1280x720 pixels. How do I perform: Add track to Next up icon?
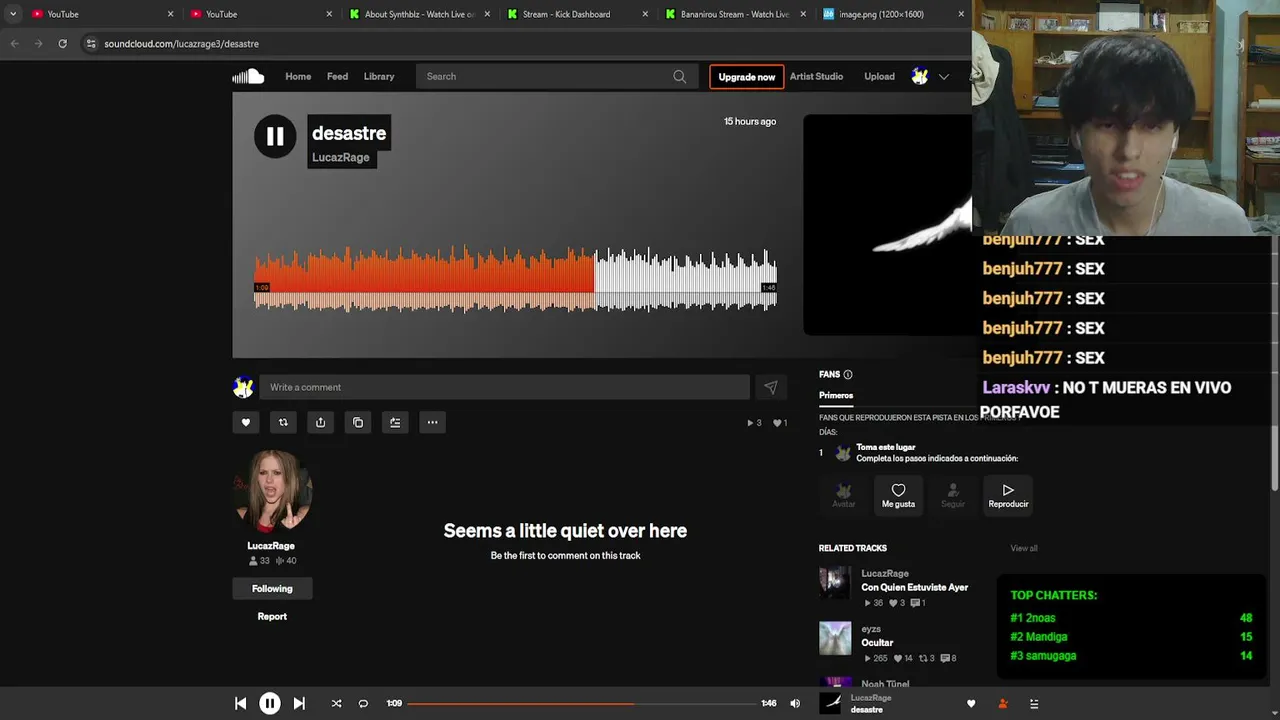395,422
